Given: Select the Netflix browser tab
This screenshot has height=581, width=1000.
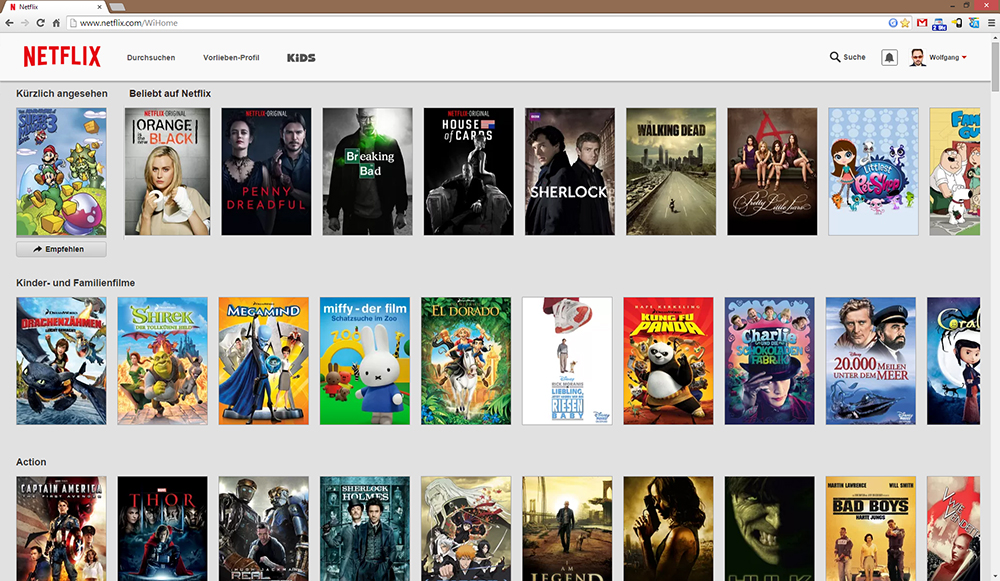Looking at the screenshot, I should [55, 7].
